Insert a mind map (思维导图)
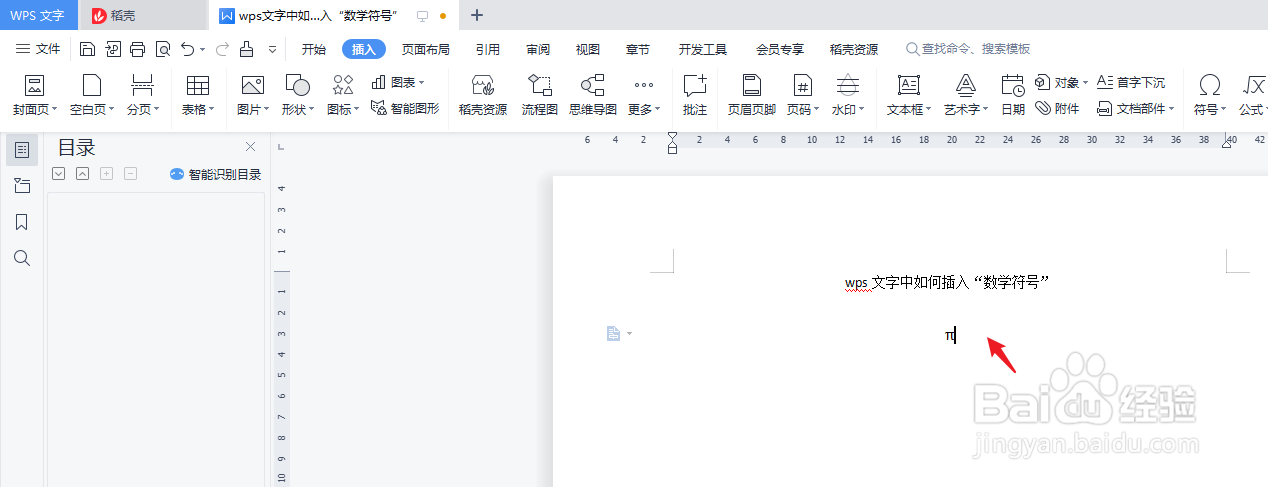This screenshot has height=487, width=1268. coord(593,95)
